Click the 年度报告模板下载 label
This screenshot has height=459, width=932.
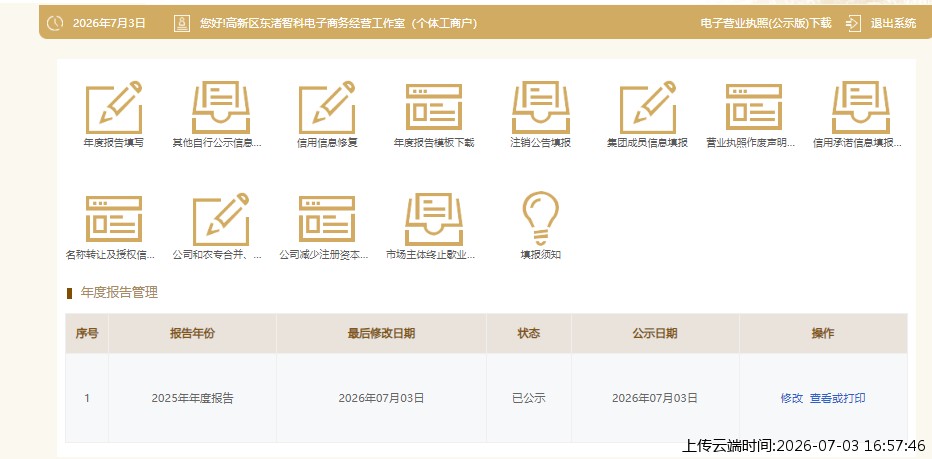434,143
